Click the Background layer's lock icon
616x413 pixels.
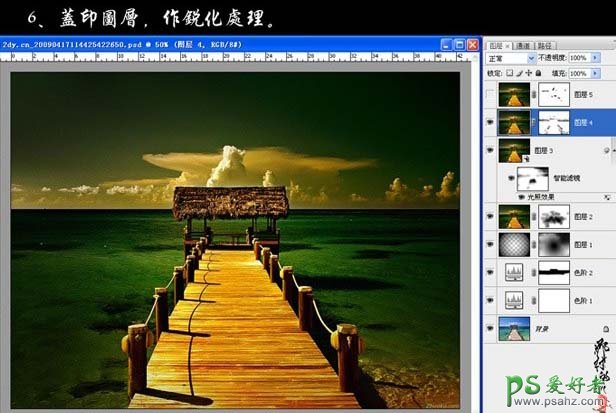point(607,329)
